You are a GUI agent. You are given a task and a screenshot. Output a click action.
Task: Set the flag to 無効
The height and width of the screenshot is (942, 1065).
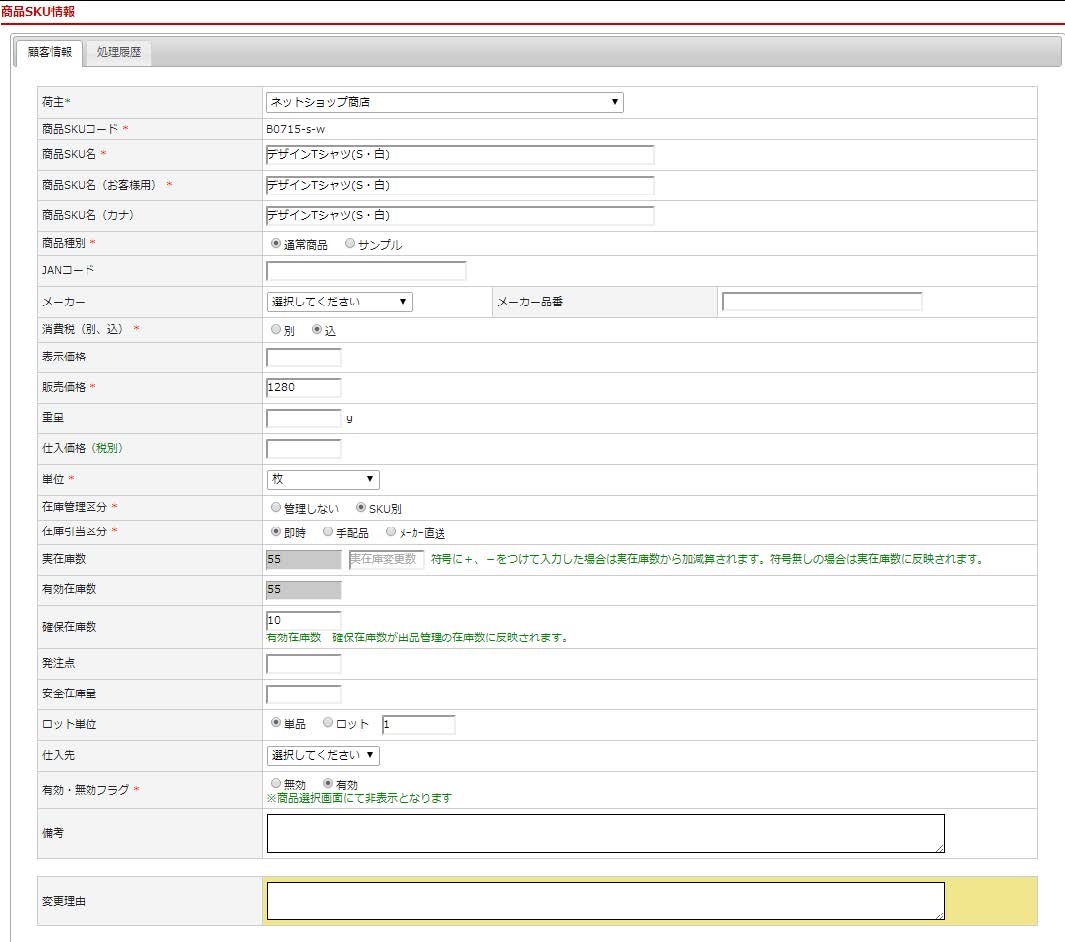(276, 784)
